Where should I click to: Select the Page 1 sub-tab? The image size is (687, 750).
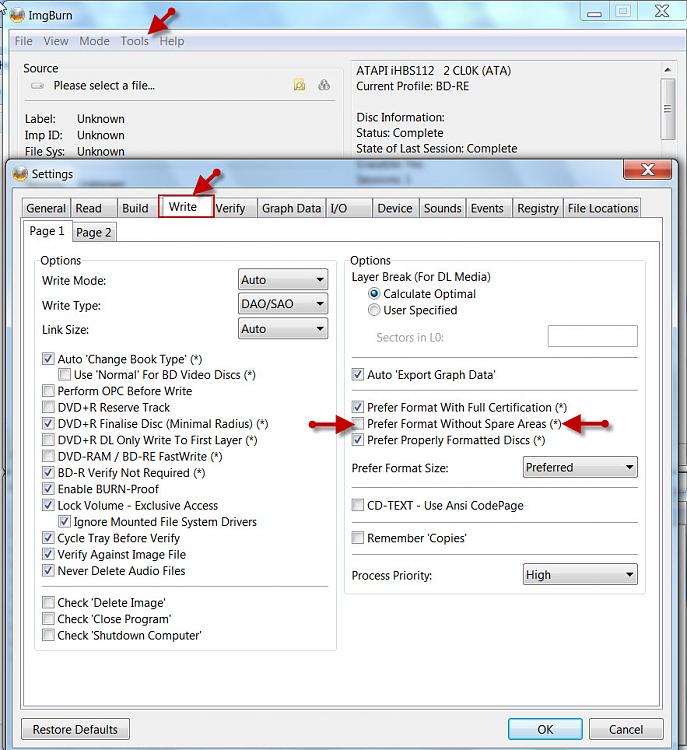47,231
